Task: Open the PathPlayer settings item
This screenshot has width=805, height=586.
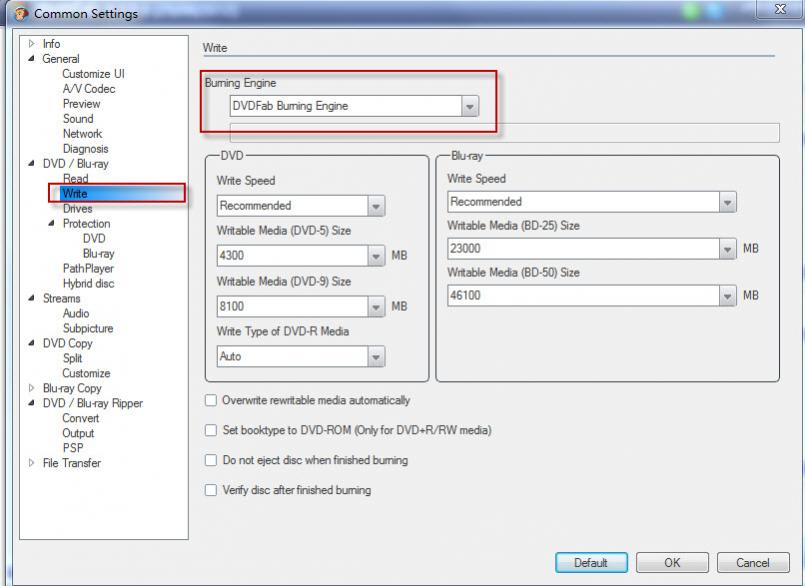Action: [x=88, y=268]
